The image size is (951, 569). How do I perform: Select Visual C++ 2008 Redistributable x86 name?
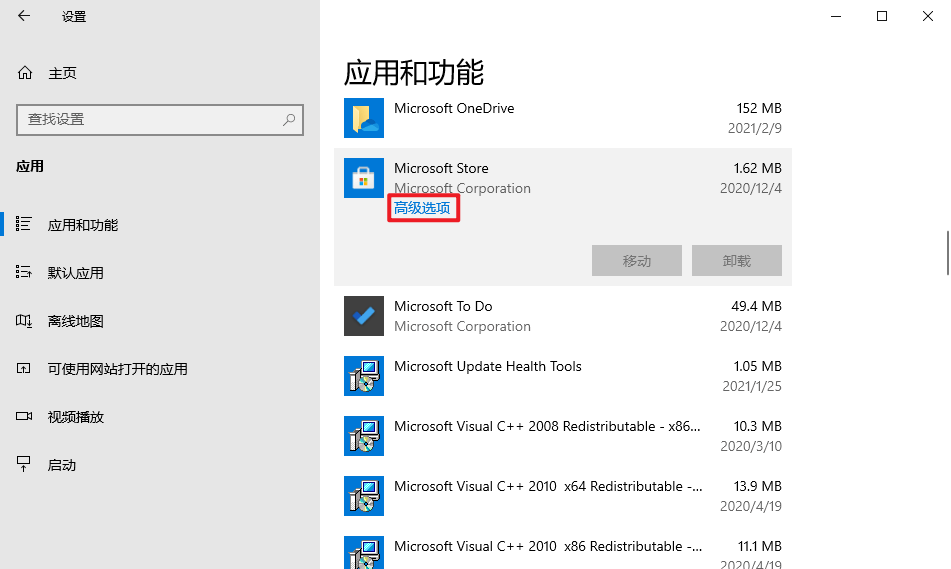click(x=548, y=426)
